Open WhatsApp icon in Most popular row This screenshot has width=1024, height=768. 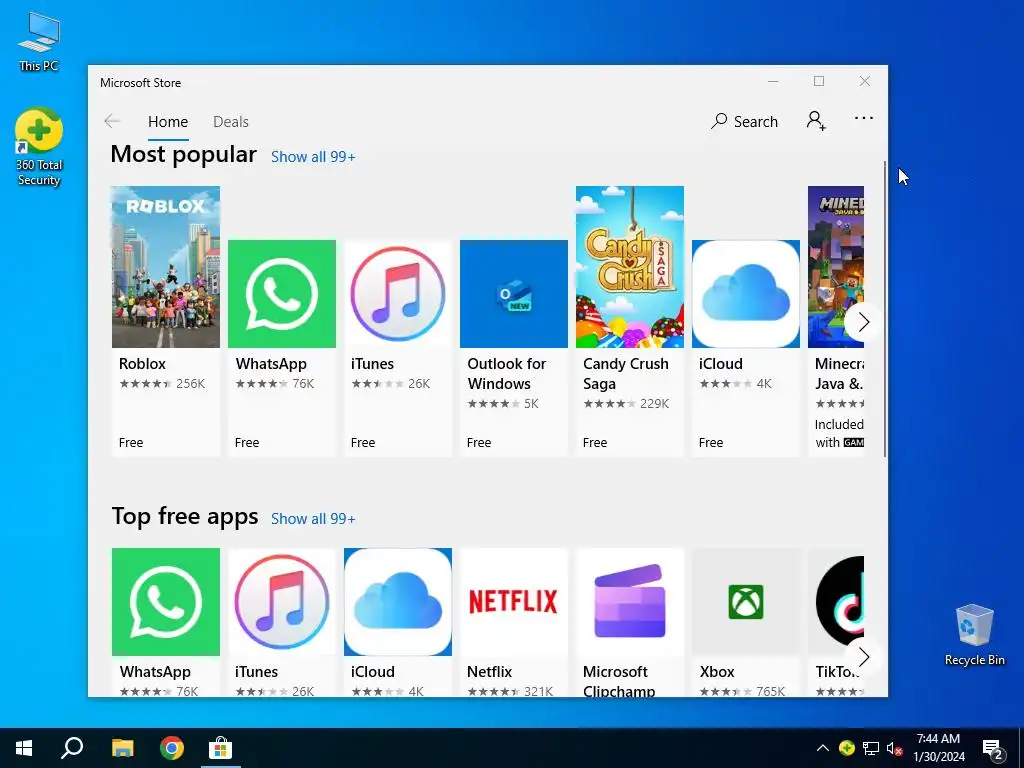pyautogui.click(x=281, y=294)
